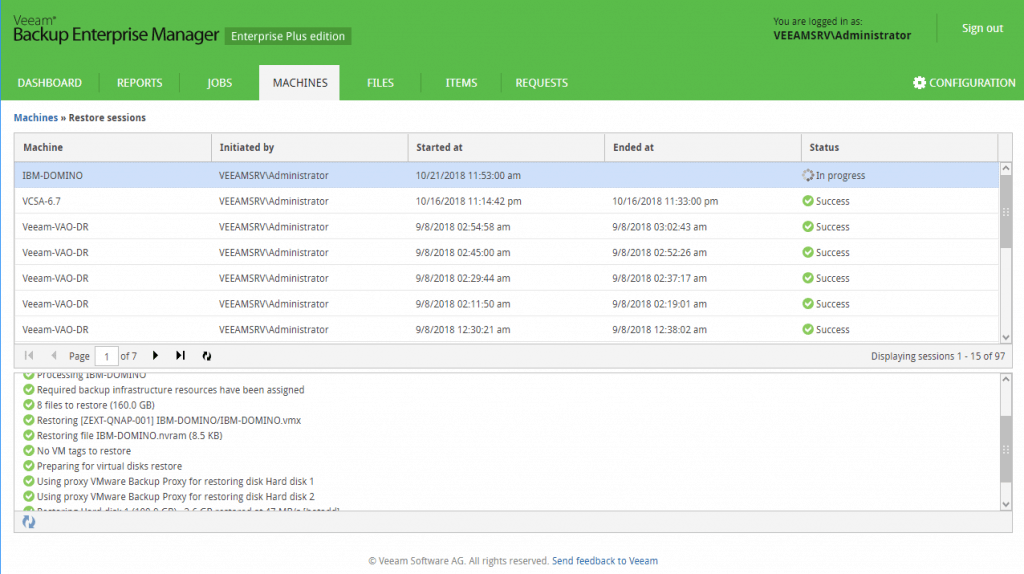Go to previous page of sessions

[x=54, y=355]
